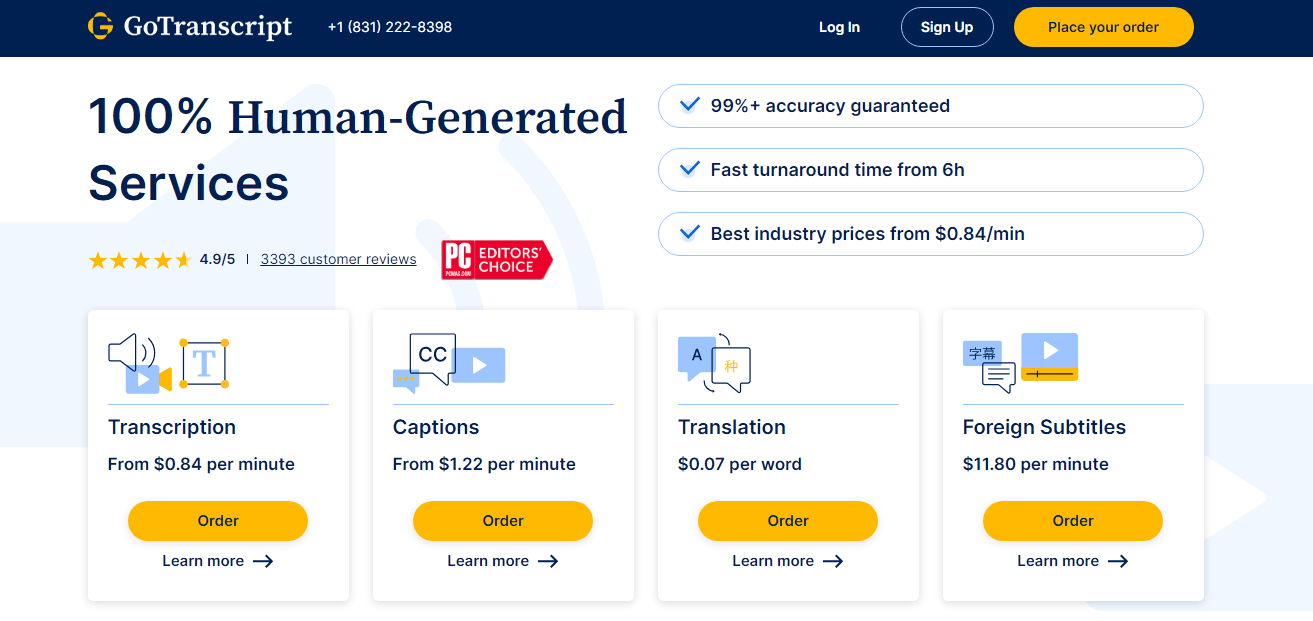This screenshot has width=1313, height=621.
Task: Order the Translation service
Action: [788, 521]
